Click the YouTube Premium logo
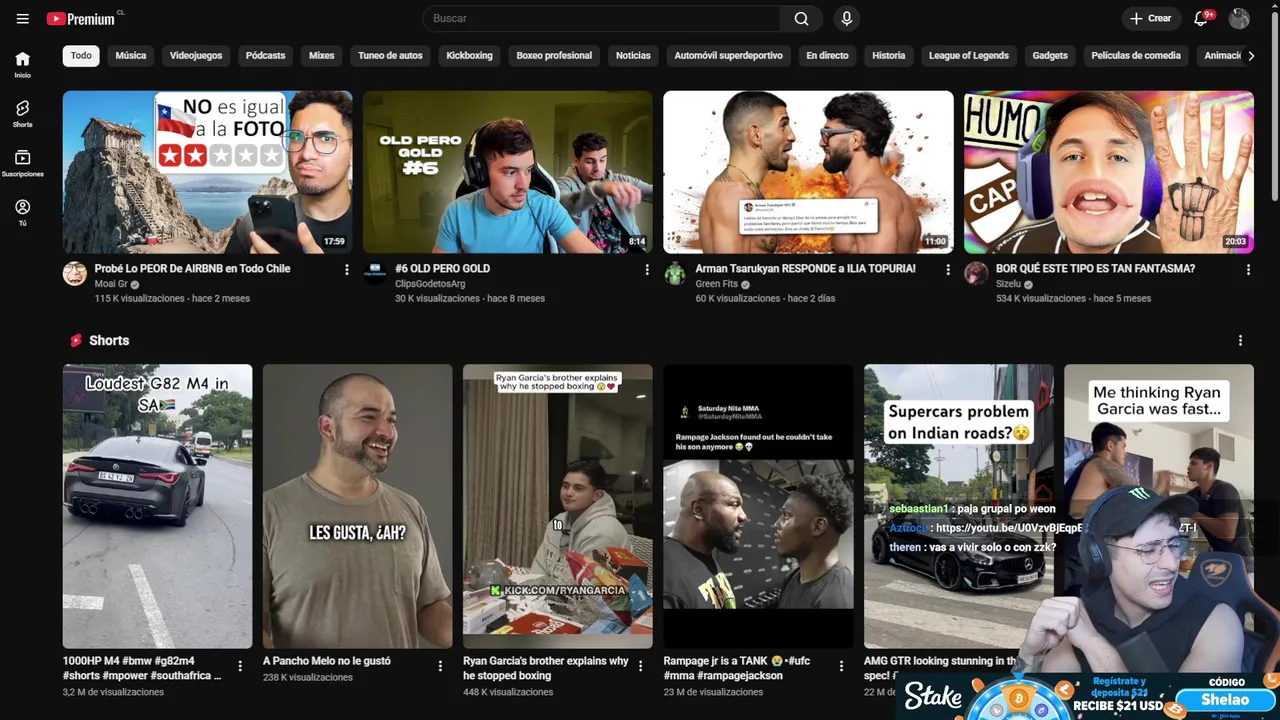This screenshot has width=1280, height=720. [x=83, y=19]
